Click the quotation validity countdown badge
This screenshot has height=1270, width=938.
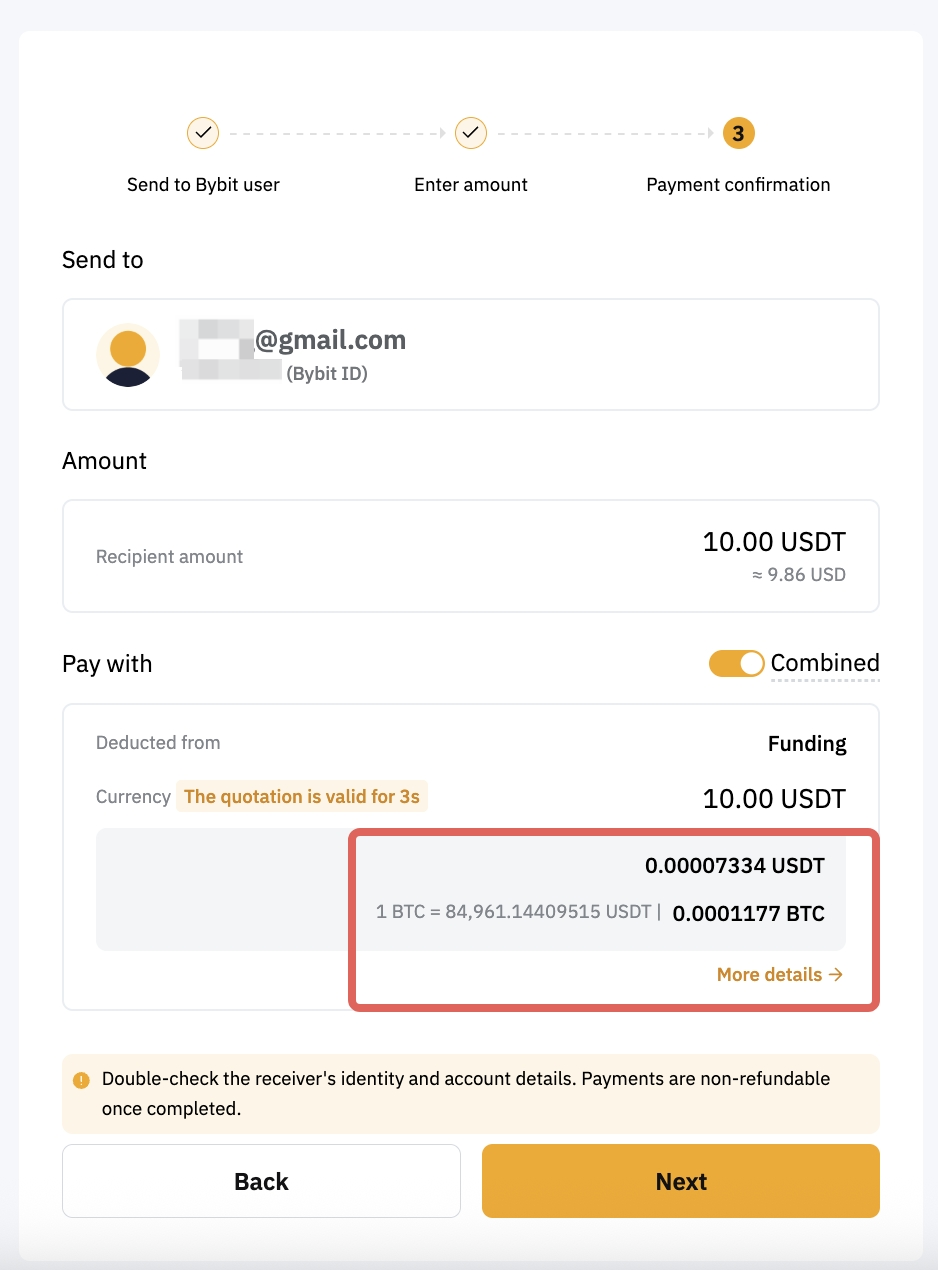302,797
